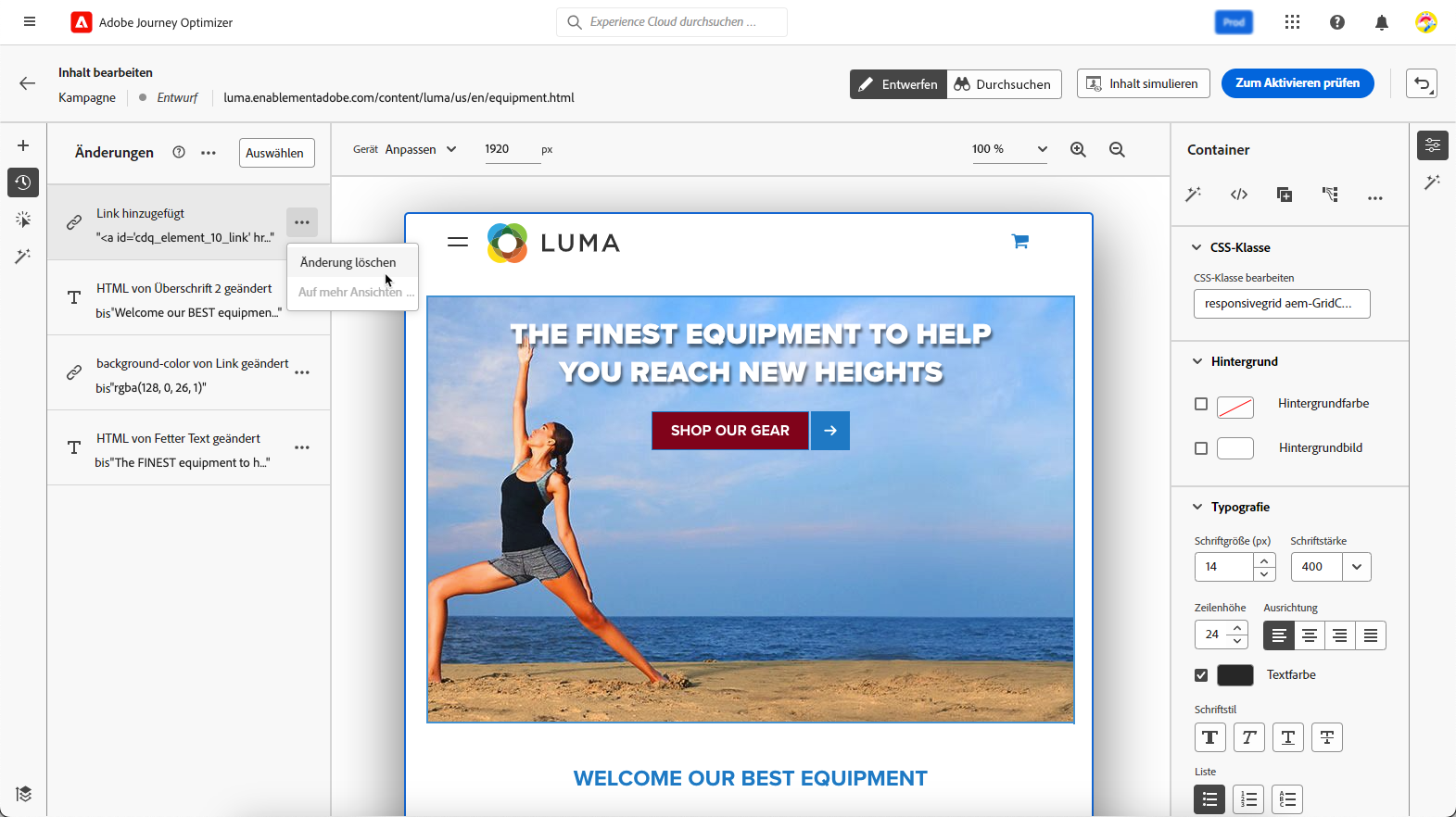Click Zum Aktivieren prüfen button

(x=1298, y=83)
